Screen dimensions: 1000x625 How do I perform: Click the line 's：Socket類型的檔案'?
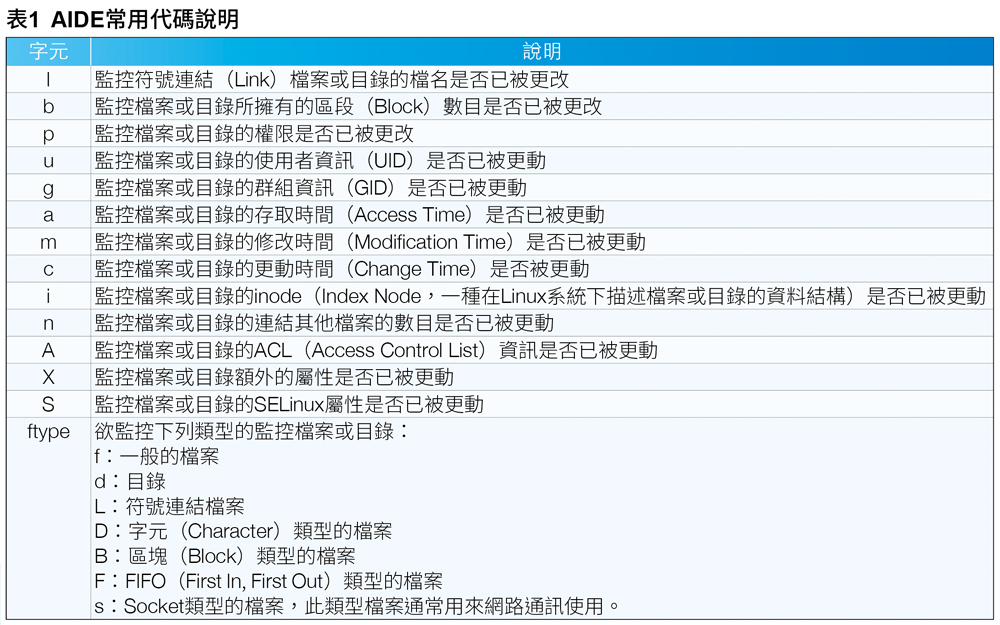pyautogui.click(x=357, y=606)
